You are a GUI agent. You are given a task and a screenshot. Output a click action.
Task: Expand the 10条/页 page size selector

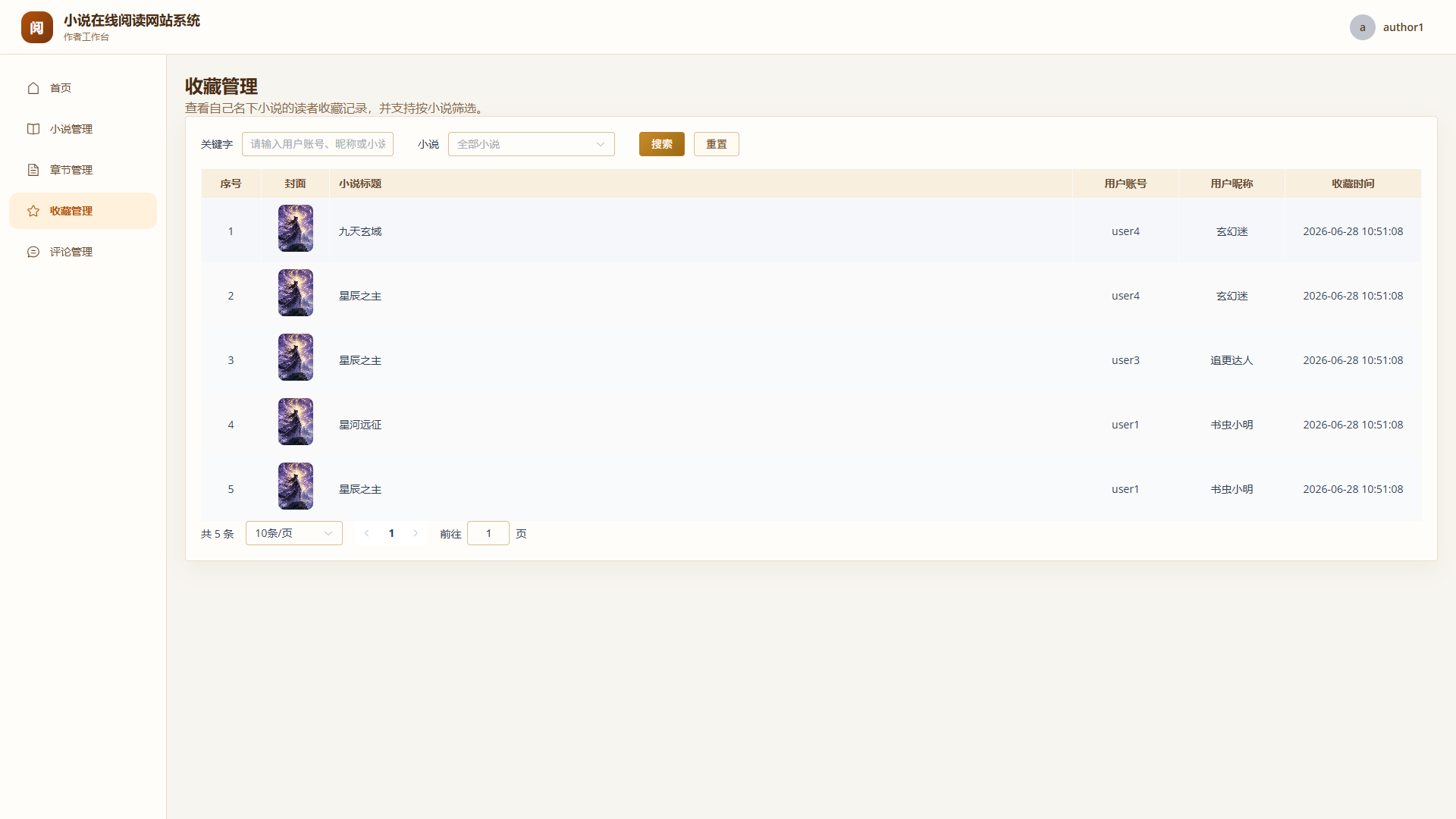tap(294, 533)
